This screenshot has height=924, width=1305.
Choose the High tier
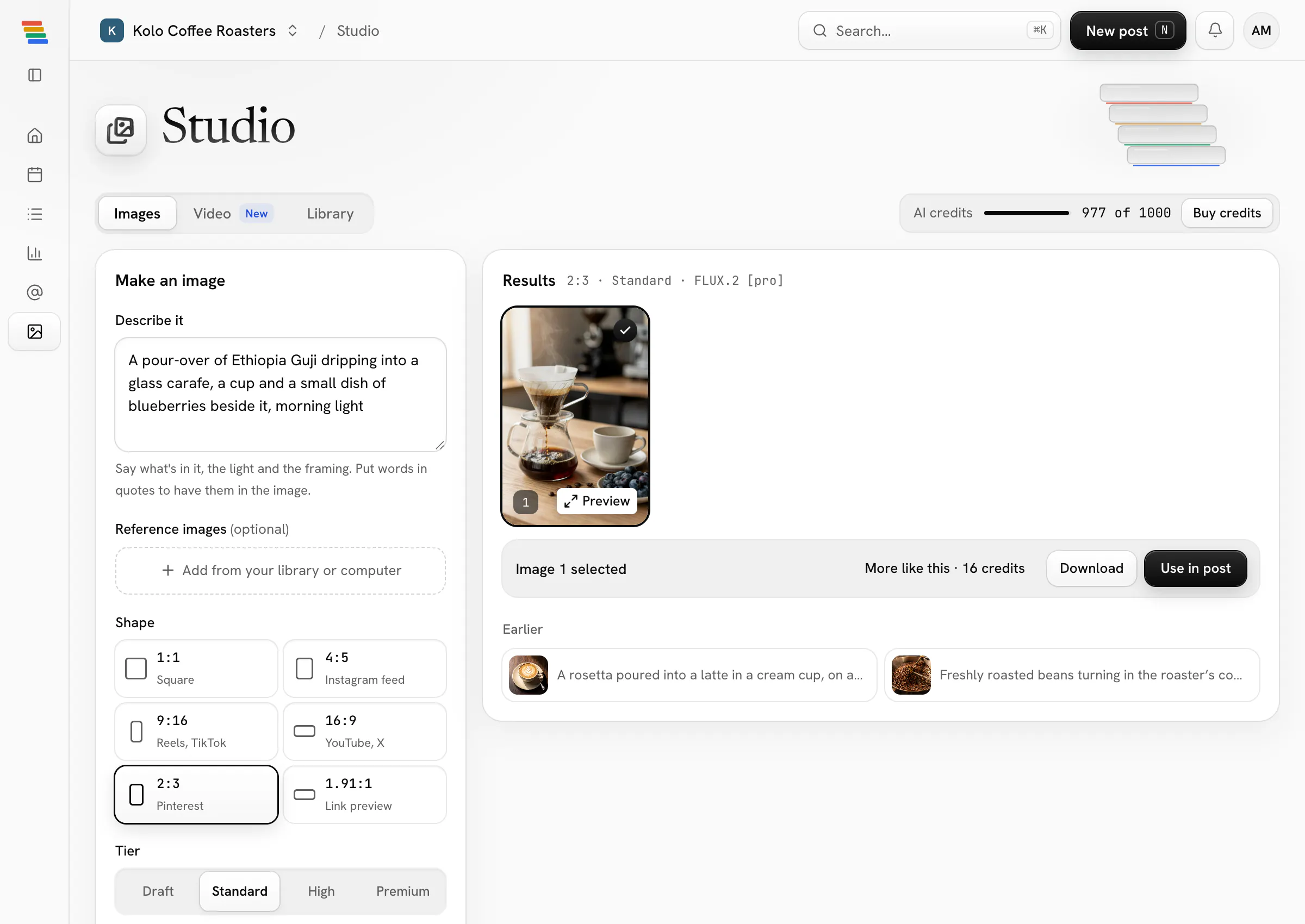pyautogui.click(x=321, y=891)
